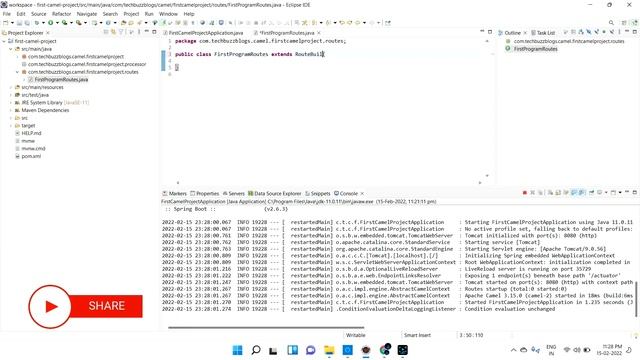This screenshot has width=640, height=360.
Task: Click the taskbar Chat icon
Action: point(311,350)
